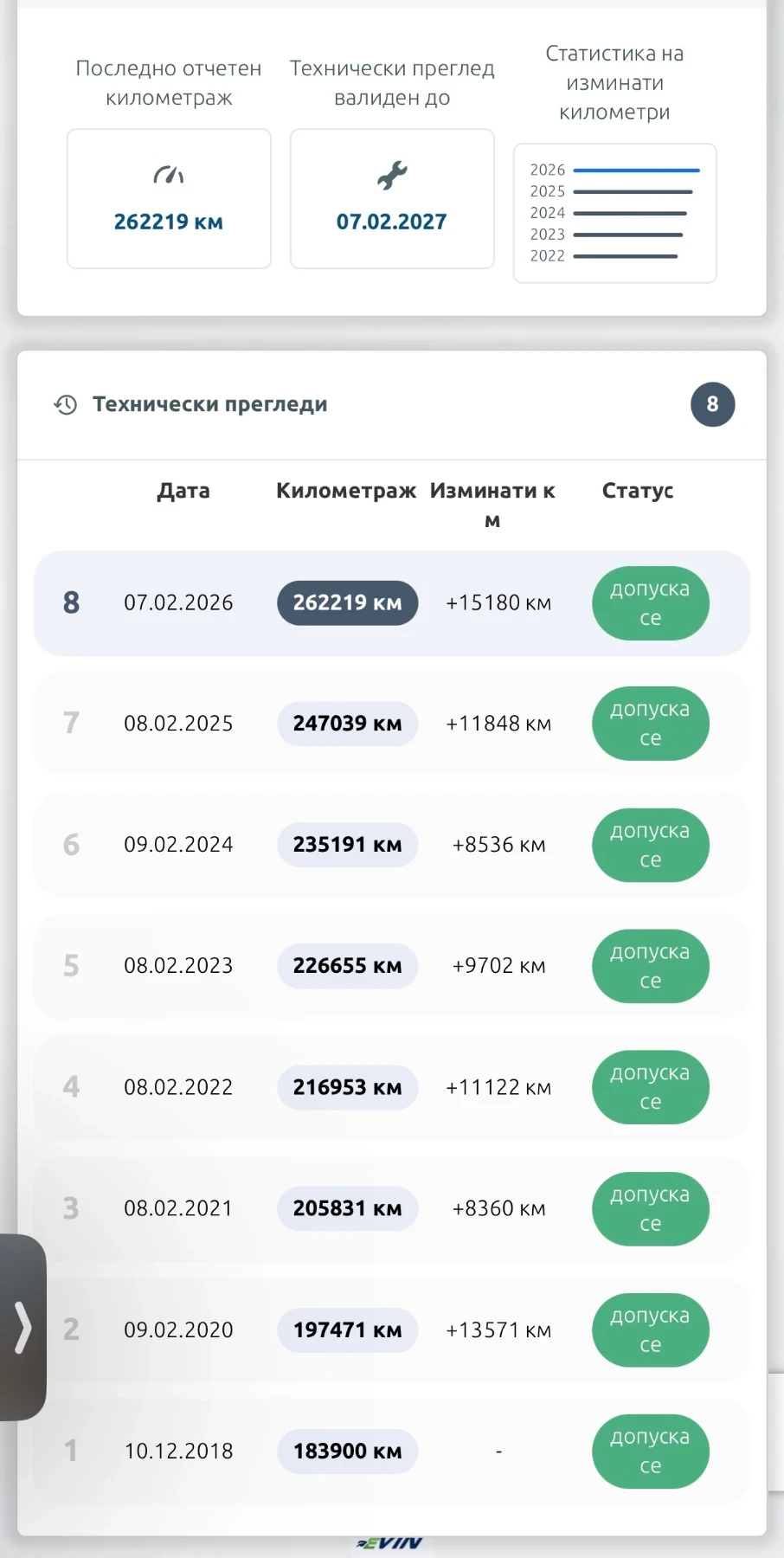Open the mileage statistics chart thumbnail
This screenshot has width=784, height=1558.
click(615, 213)
